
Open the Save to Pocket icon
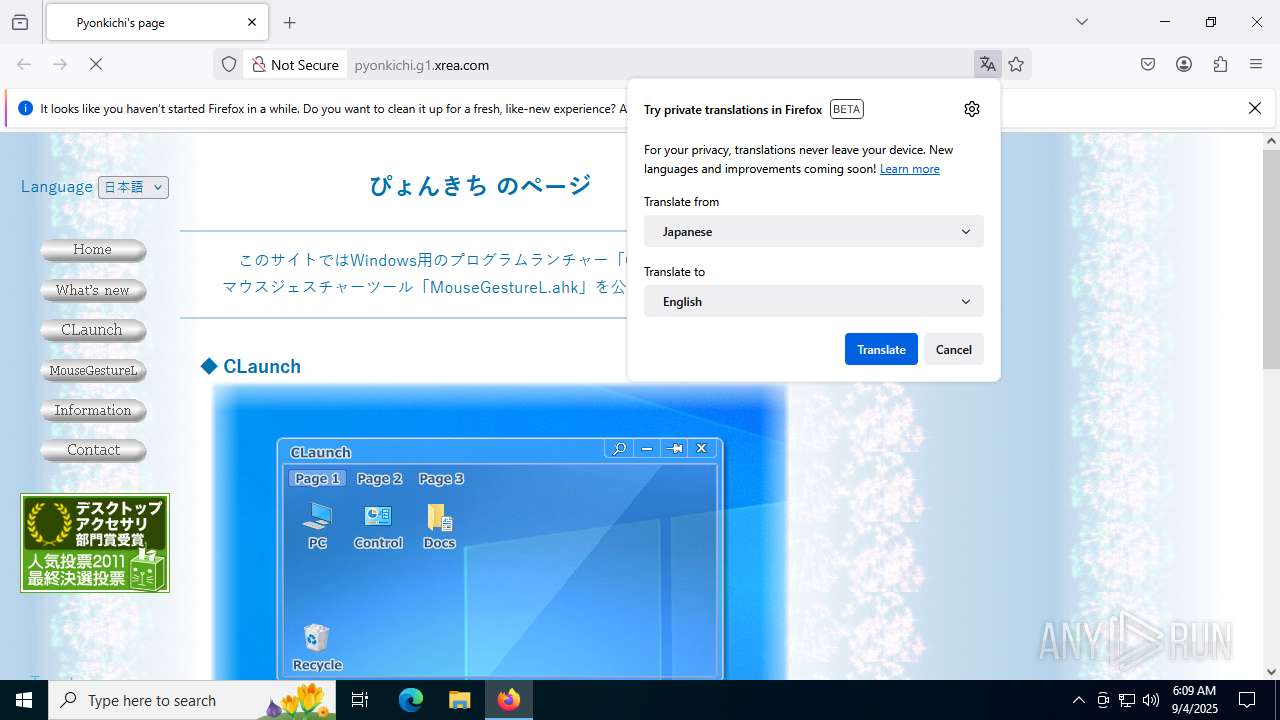click(x=1148, y=64)
